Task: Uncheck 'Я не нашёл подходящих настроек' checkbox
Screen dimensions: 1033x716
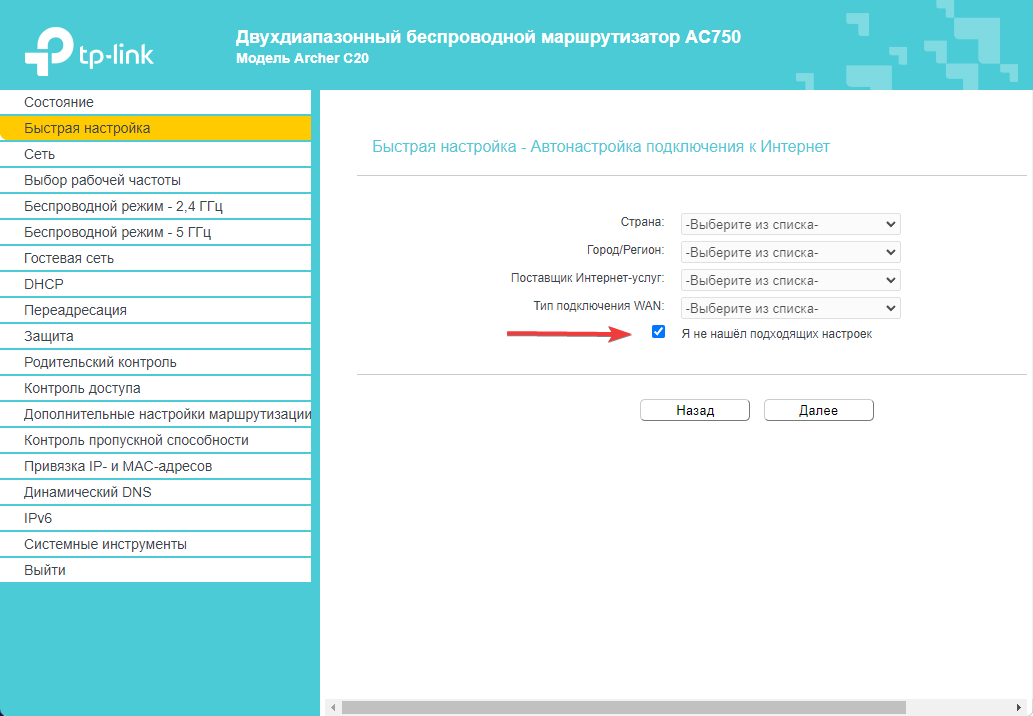Action: (x=658, y=332)
